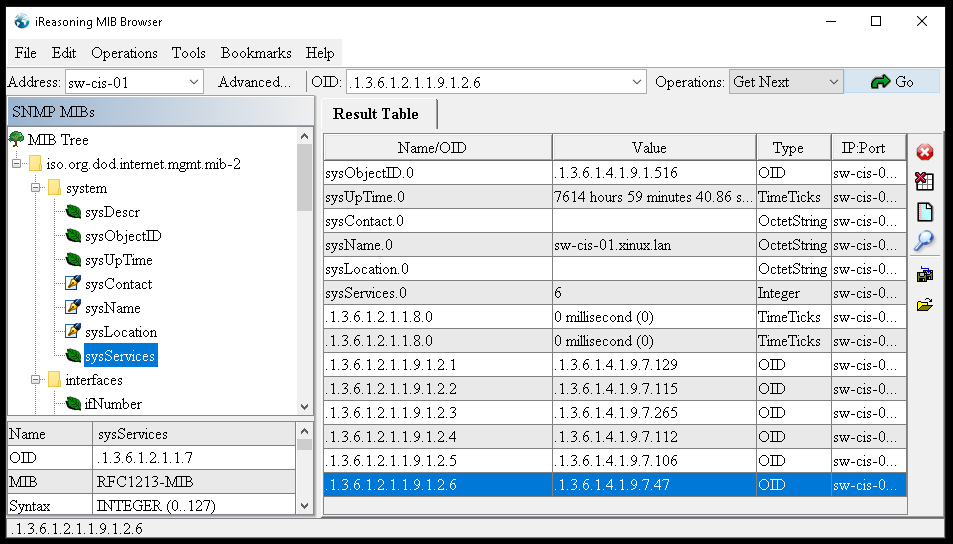Open the Operations Get Next dropdown

coord(834,82)
